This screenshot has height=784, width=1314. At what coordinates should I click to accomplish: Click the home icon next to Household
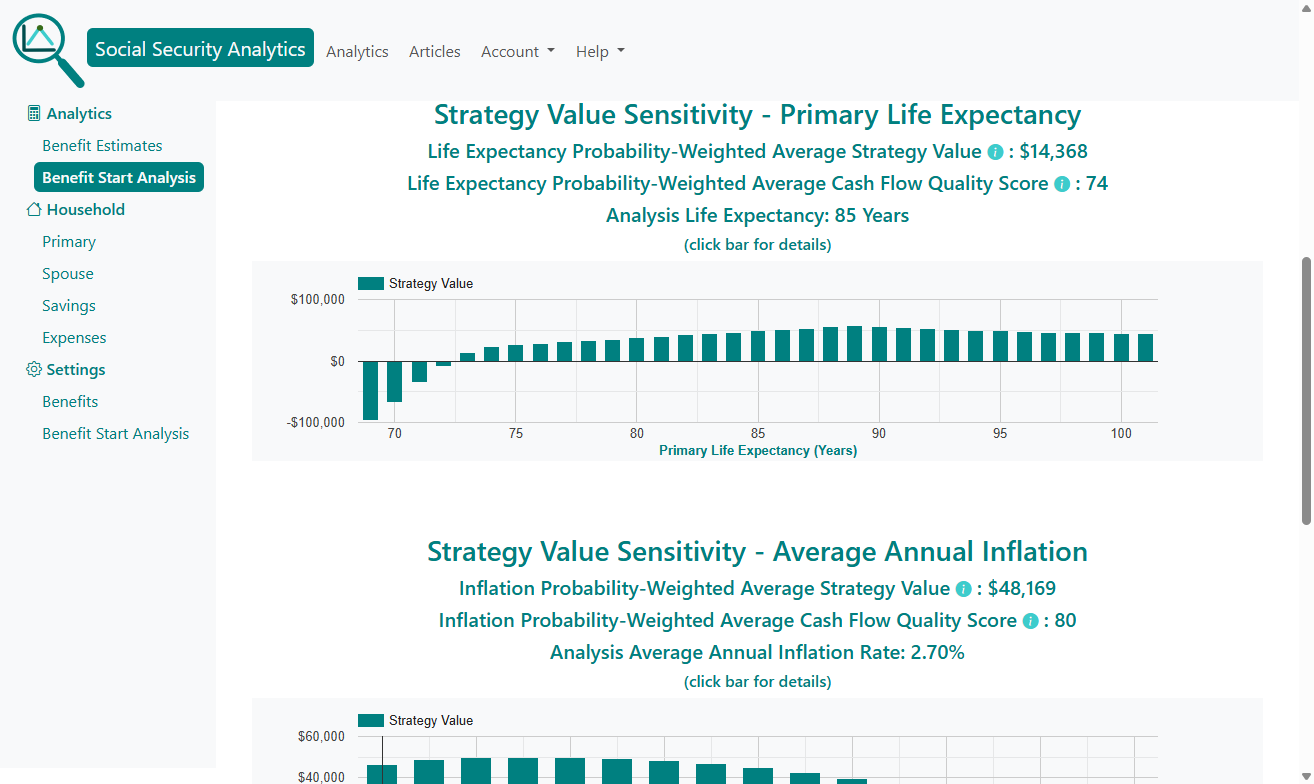(33, 209)
